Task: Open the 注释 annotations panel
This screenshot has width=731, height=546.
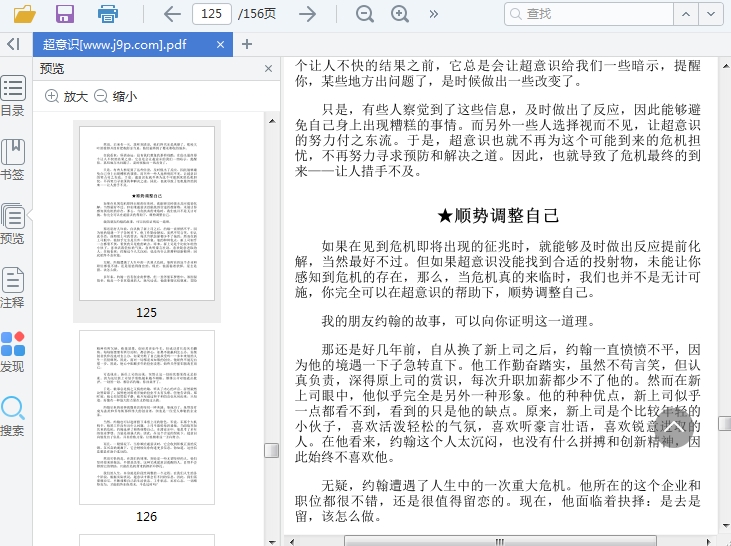Action: [x=13, y=288]
